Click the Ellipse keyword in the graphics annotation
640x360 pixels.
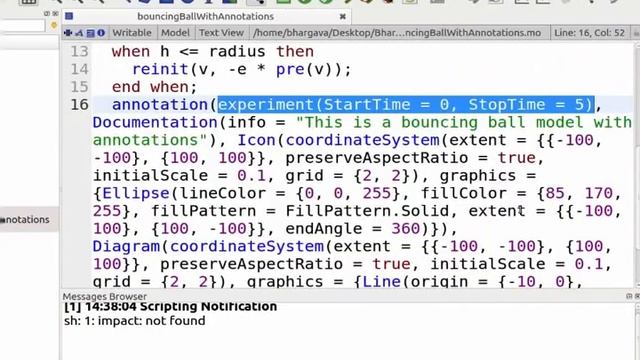(136, 193)
